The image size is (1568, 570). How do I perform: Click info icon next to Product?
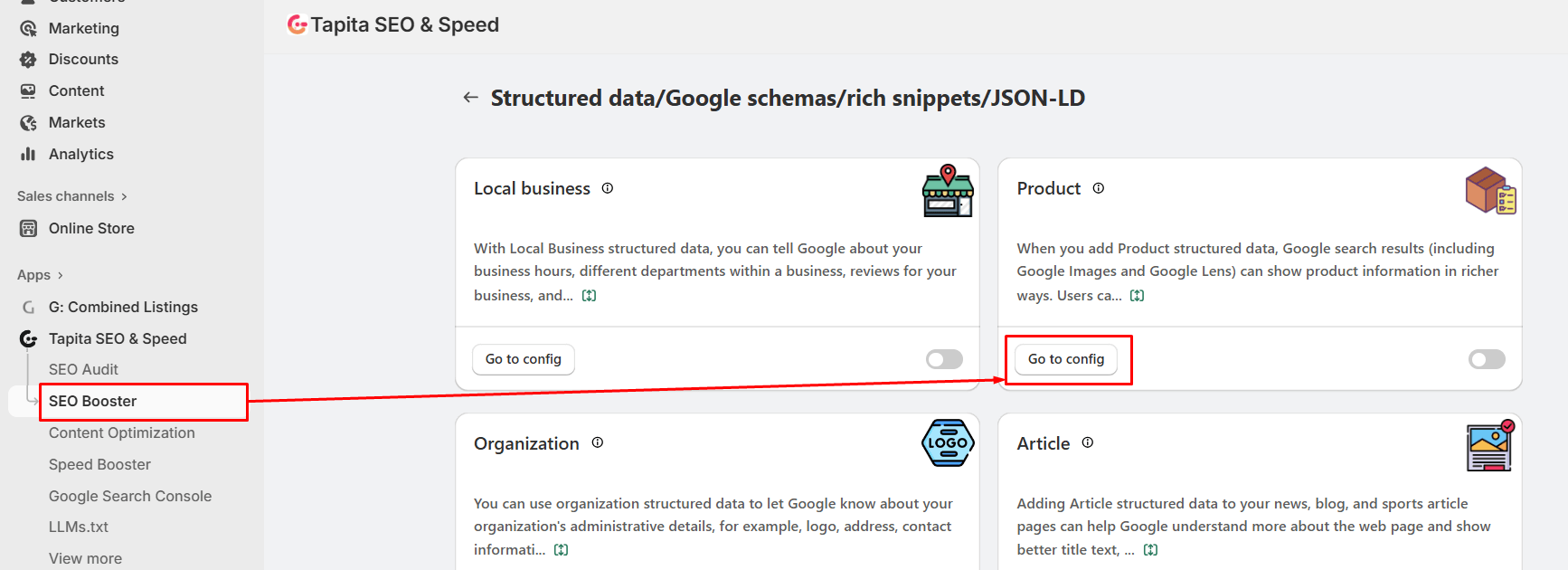[x=1098, y=188]
